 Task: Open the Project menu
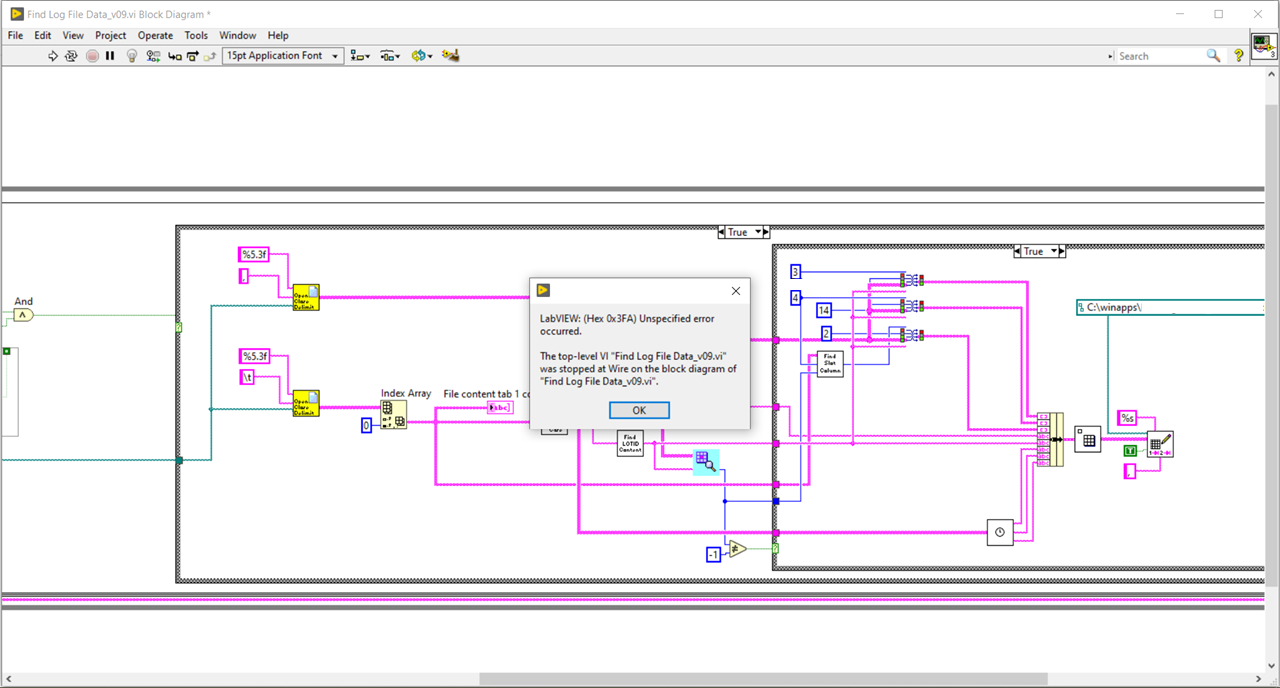tap(111, 35)
